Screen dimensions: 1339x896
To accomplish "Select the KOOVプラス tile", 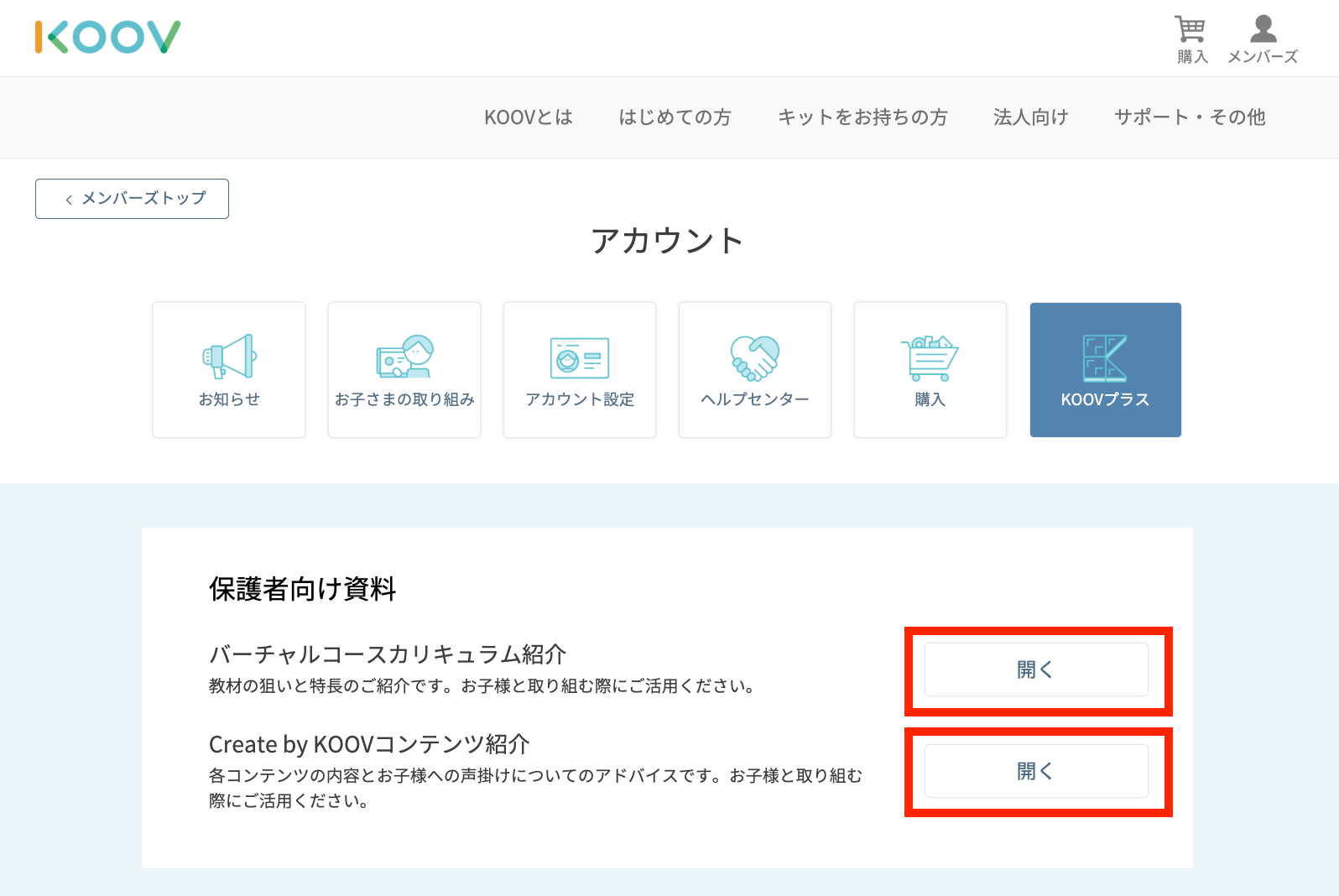I will (x=1105, y=370).
